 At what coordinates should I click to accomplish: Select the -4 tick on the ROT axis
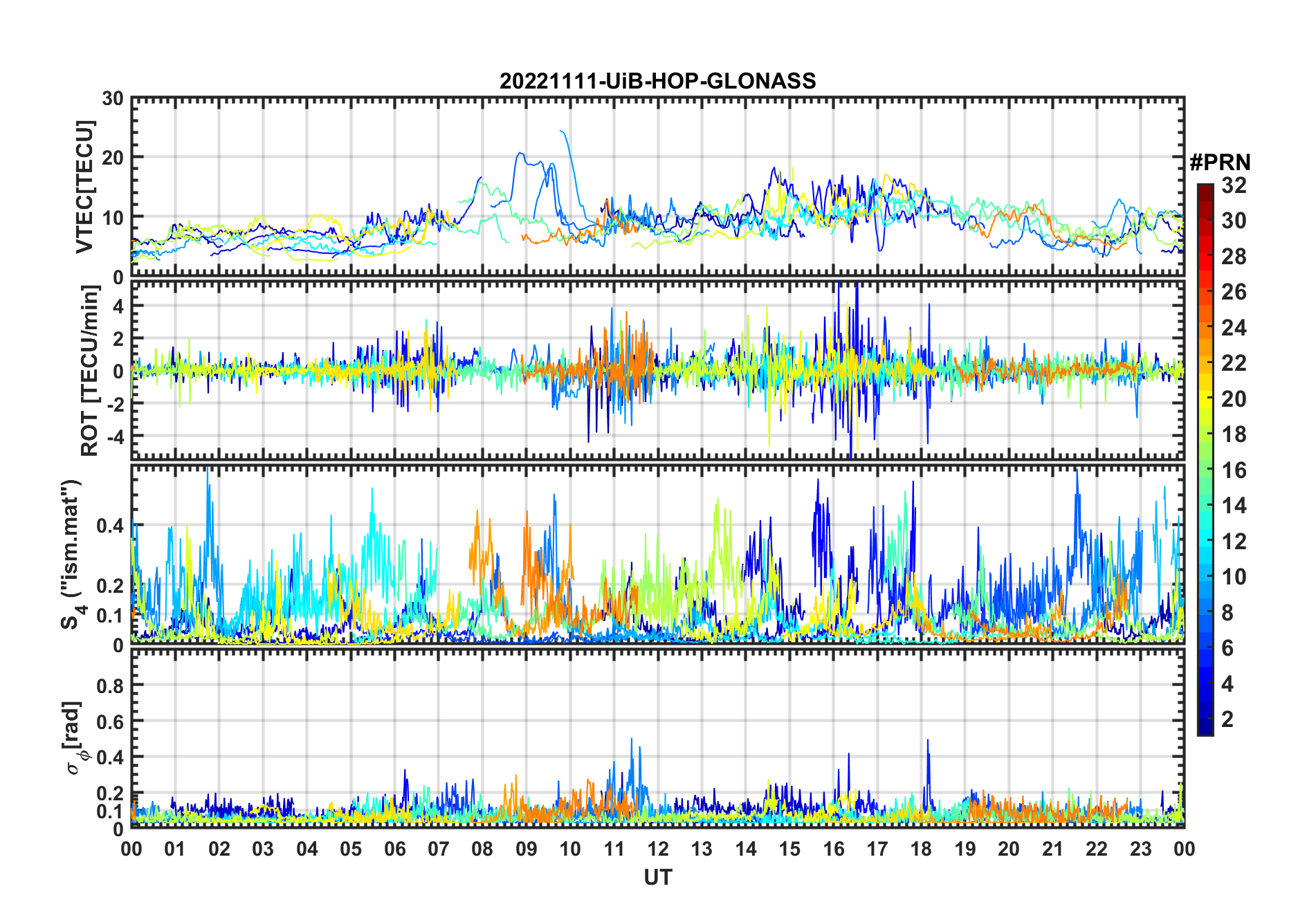[116, 437]
